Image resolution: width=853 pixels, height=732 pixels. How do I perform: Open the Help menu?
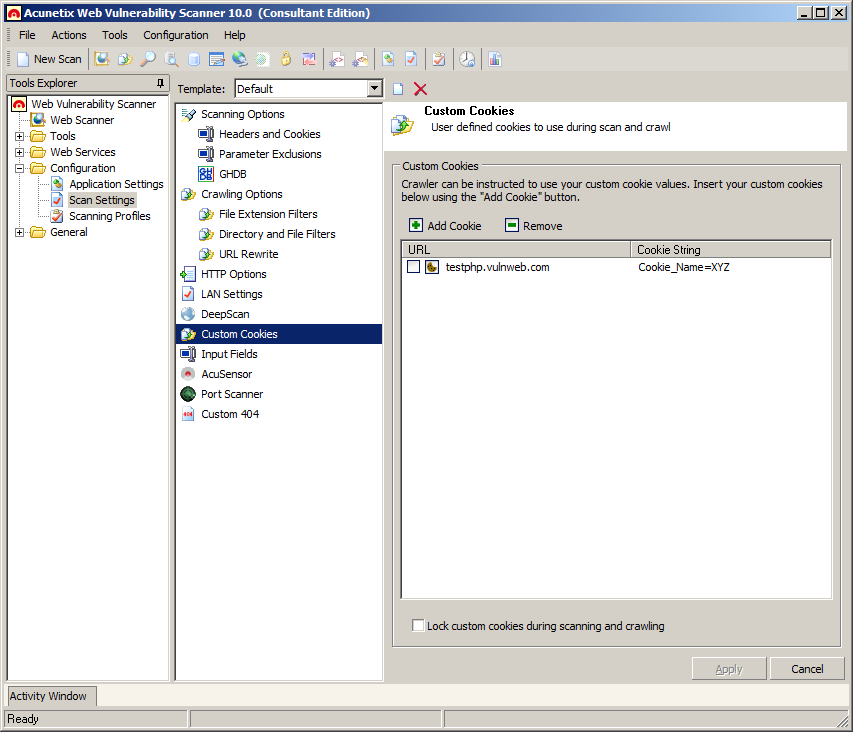point(234,35)
